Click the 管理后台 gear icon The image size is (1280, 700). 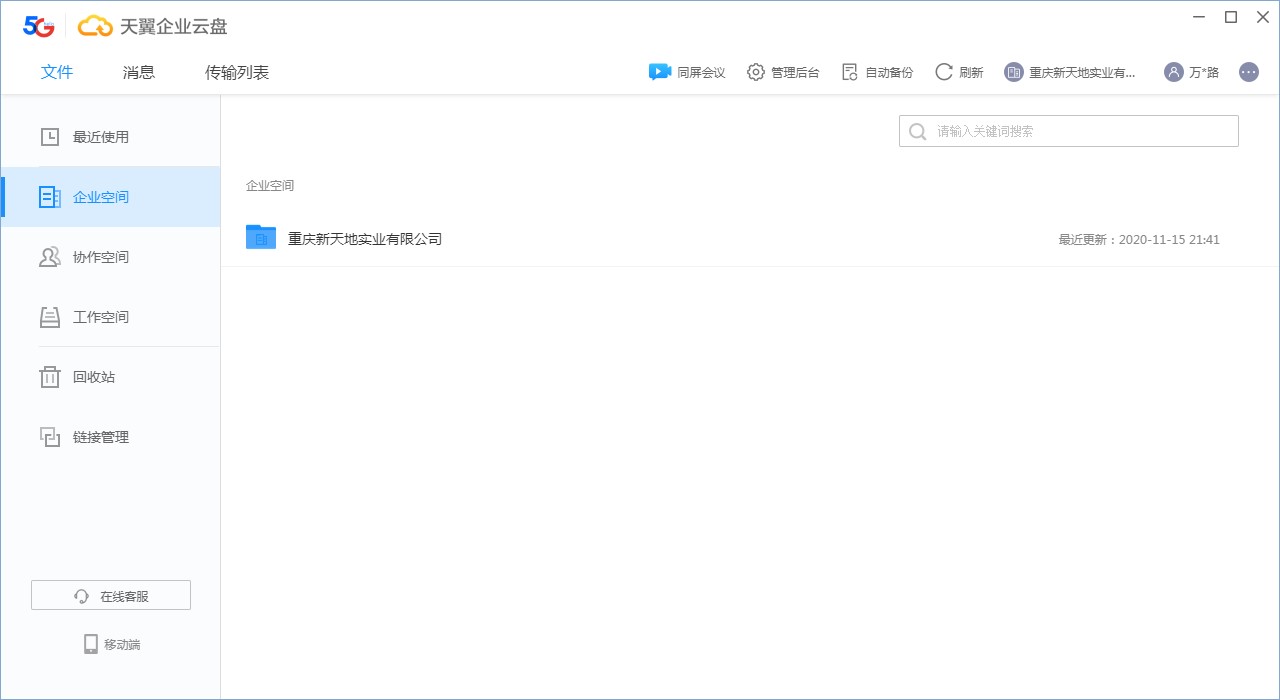pos(756,72)
